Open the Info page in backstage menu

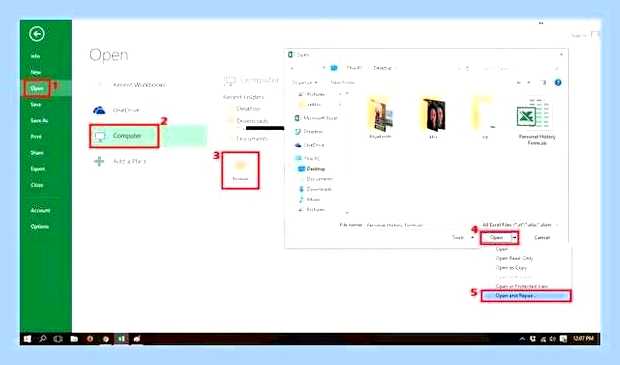coord(35,56)
